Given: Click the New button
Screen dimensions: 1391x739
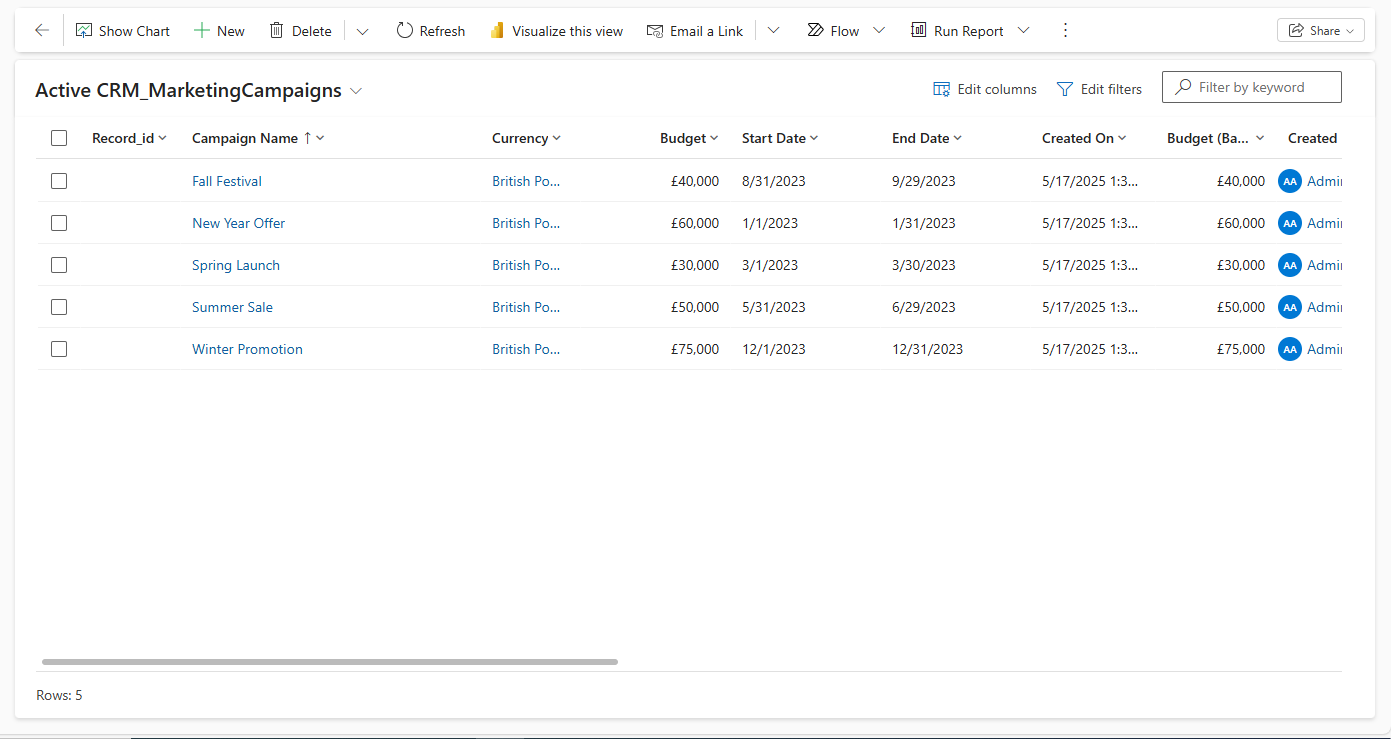Looking at the screenshot, I should click(x=218, y=30).
